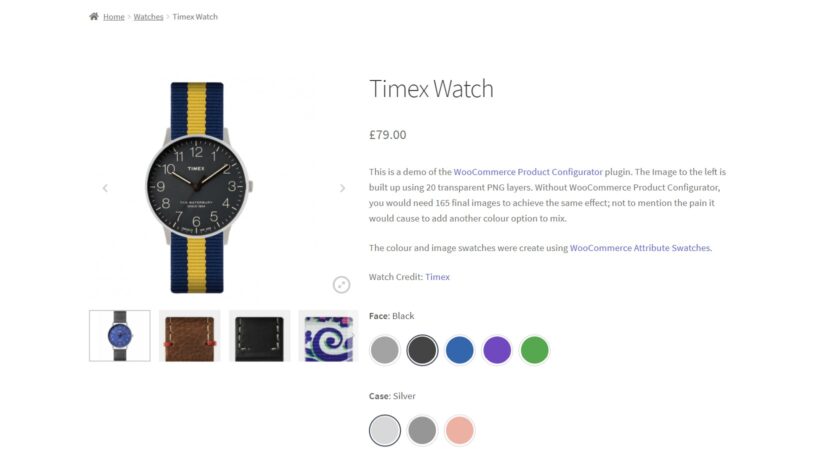Viewport: 820px width, 468px height.
Task: Select the green face color swatch
Action: (534, 350)
